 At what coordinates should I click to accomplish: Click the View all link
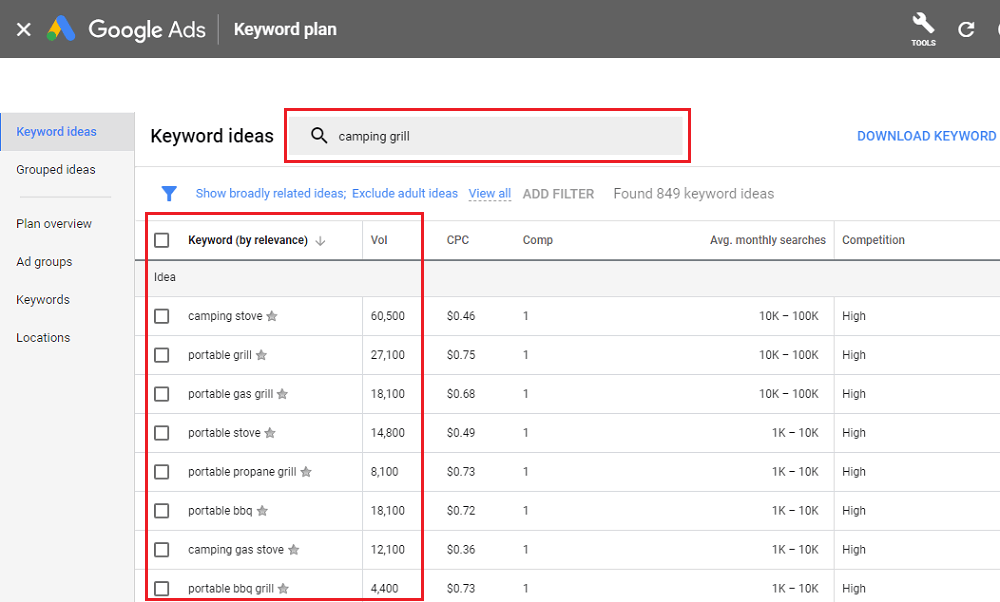click(x=490, y=193)
